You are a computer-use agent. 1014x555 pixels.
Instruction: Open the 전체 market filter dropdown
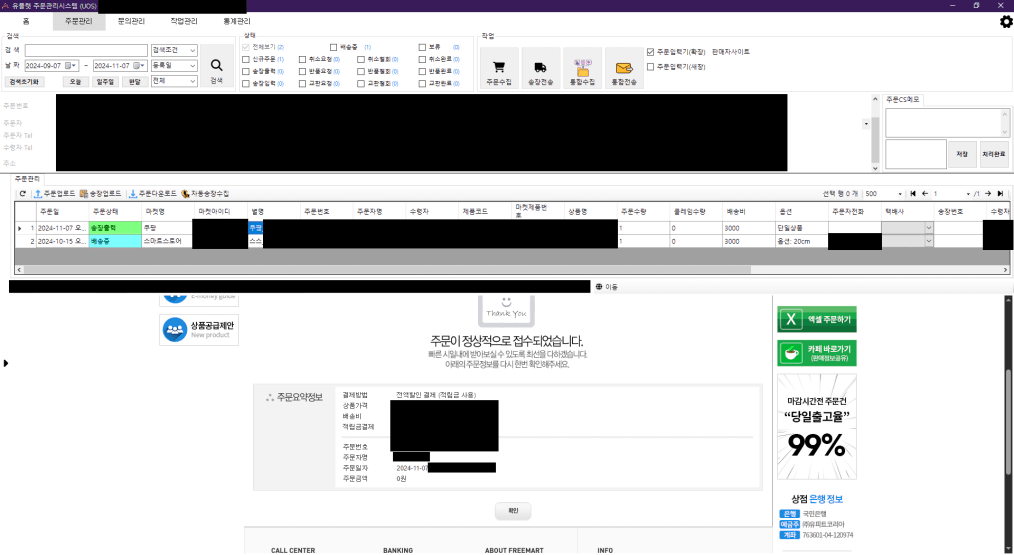click(174, 81)
